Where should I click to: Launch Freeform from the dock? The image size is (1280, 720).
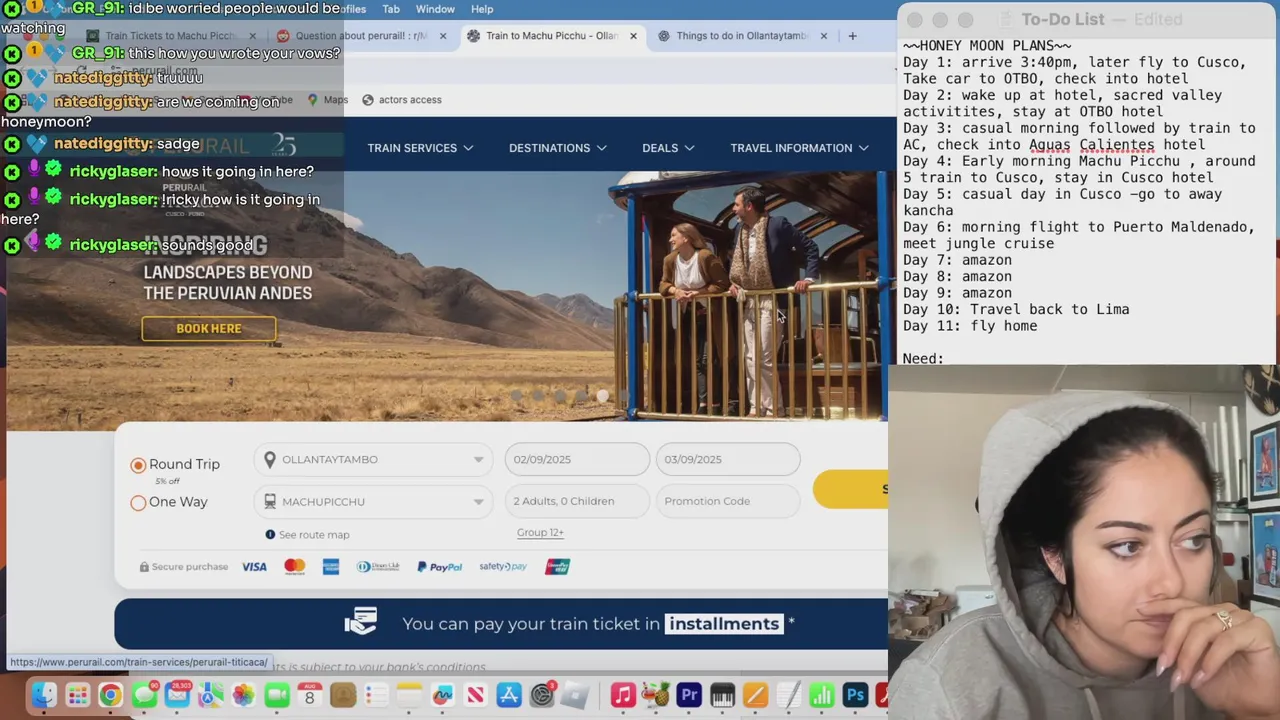(x=443, y=695)
